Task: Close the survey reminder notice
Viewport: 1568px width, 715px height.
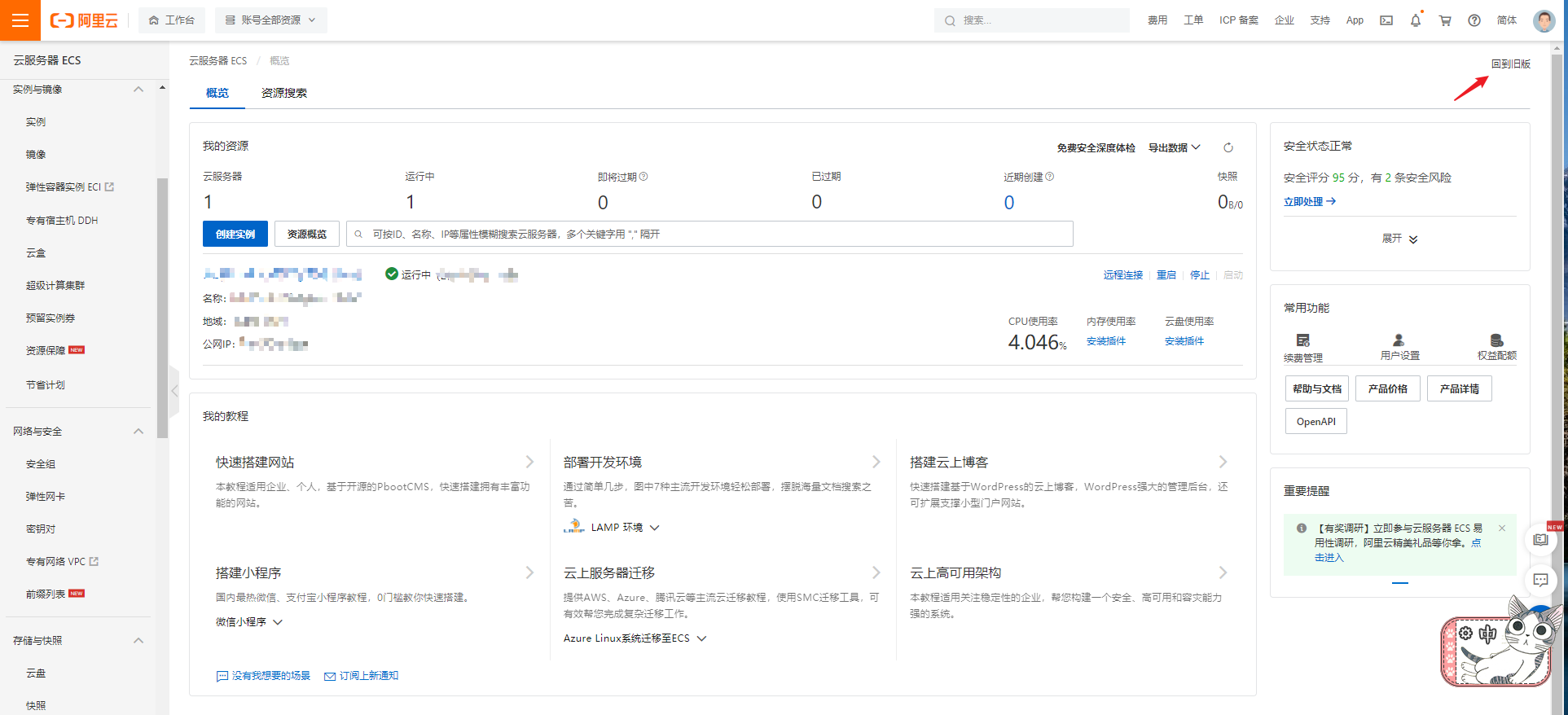Action: (1502, 529)
